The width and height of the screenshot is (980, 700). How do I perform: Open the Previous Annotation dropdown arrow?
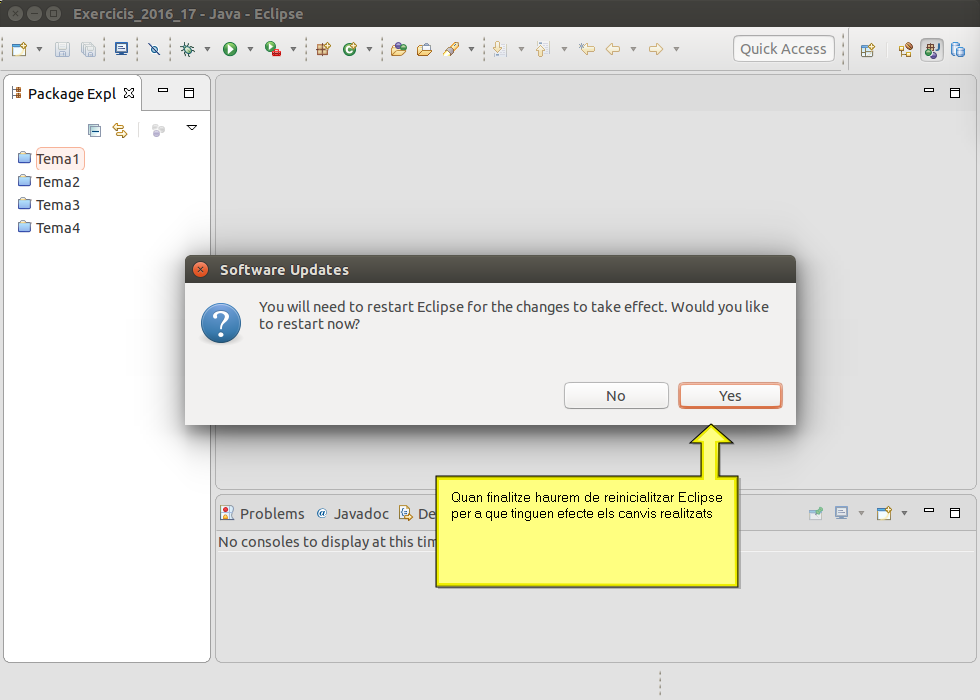[564, 49]
